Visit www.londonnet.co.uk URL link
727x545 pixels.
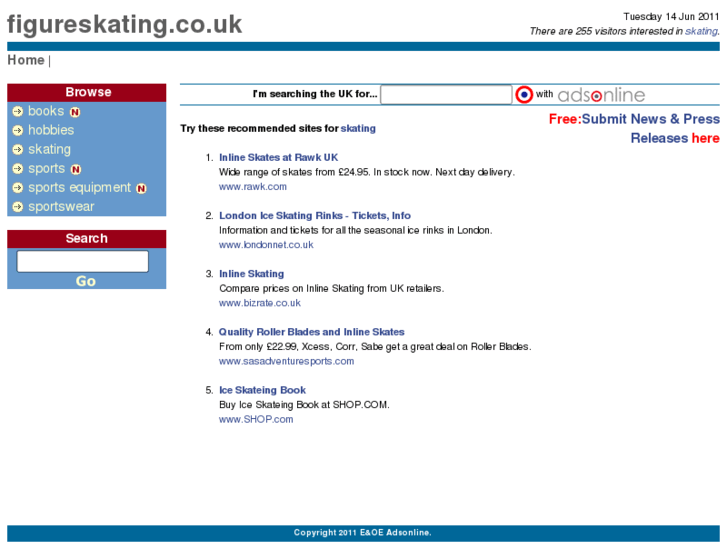tap(266, 245)
